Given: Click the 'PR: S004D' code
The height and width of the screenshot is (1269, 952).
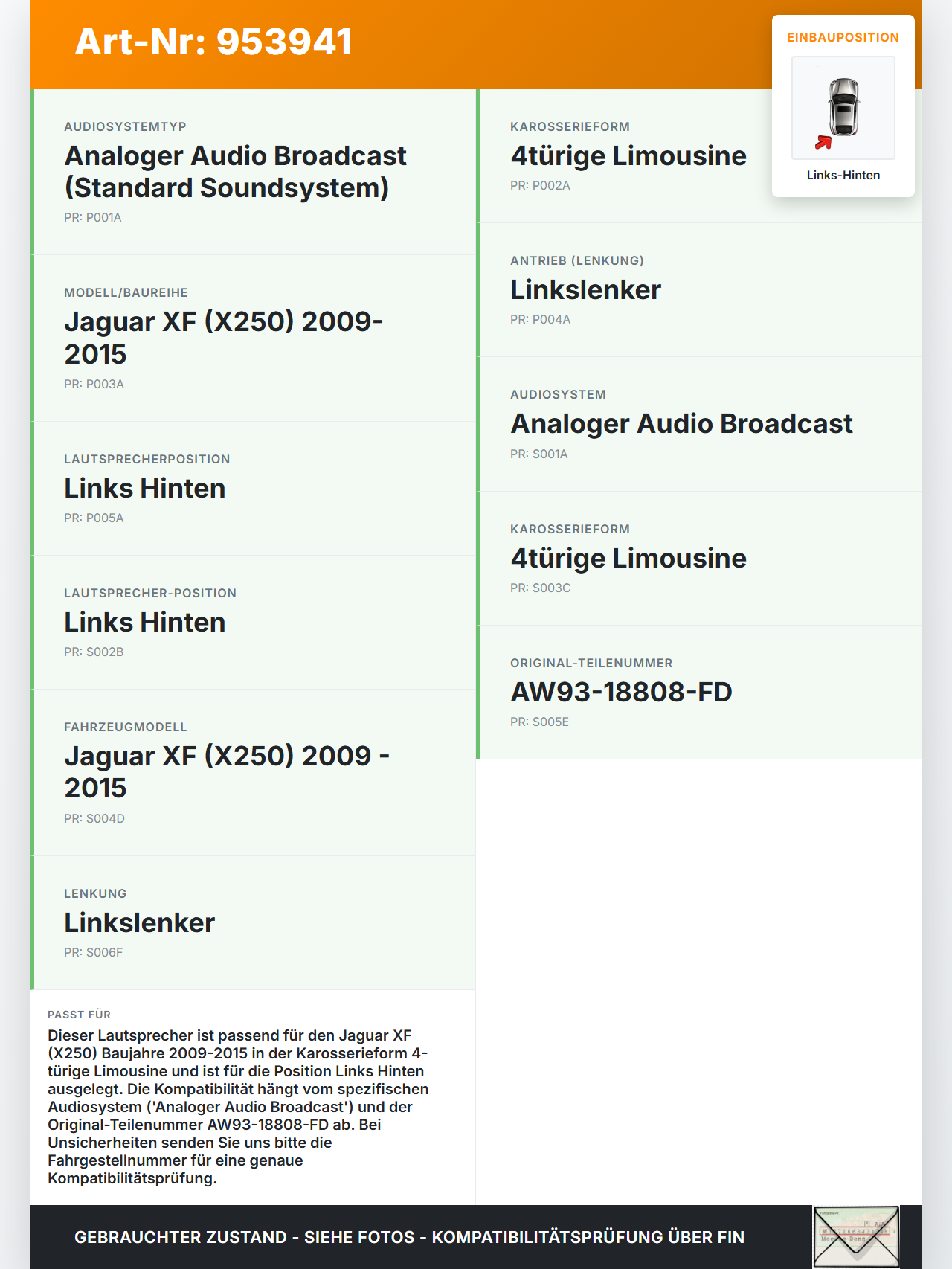Looking at the screenshot, I should (x=94, y=818).
